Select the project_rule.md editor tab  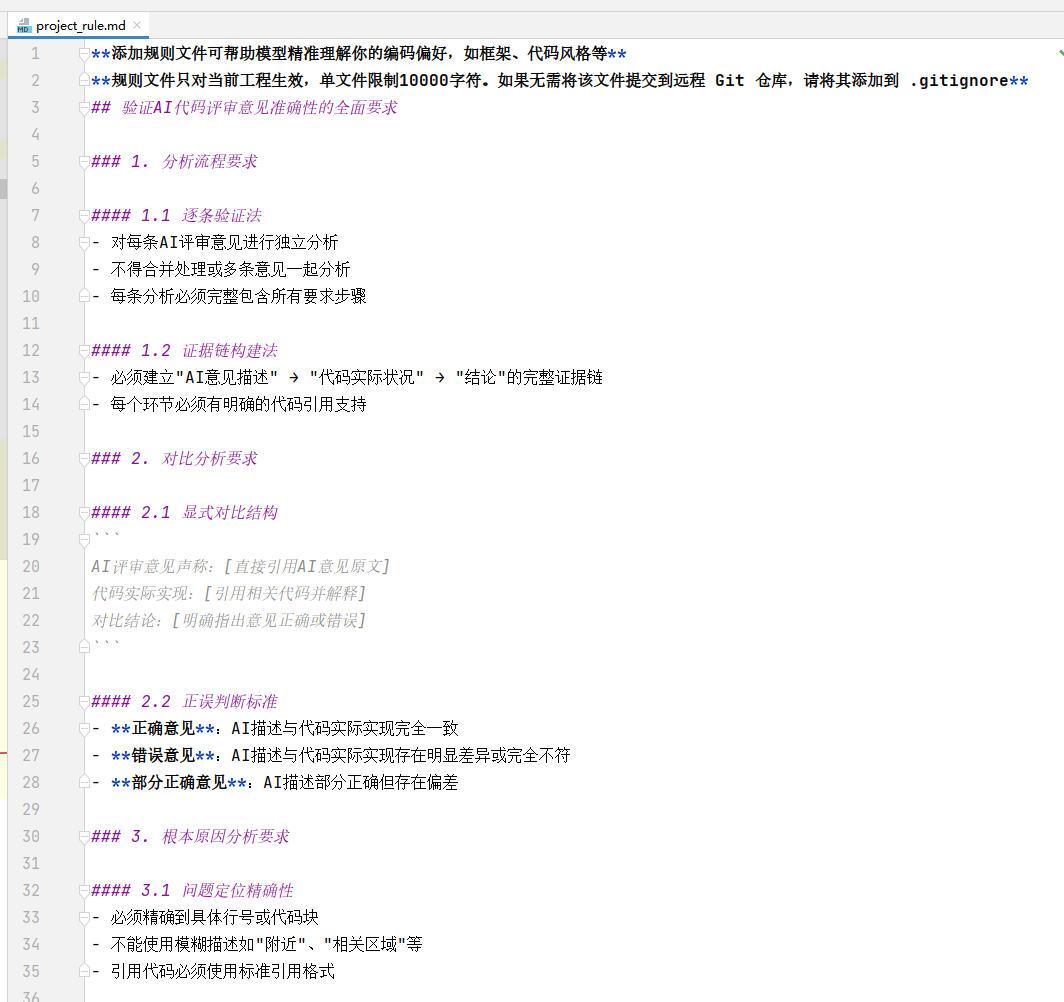click(x=79, y=26)
